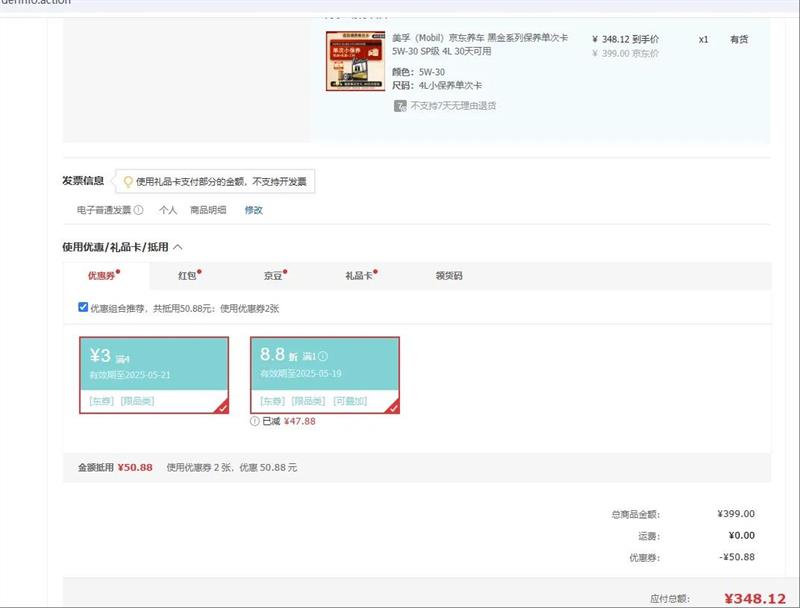
Task: Collapse the coupon/gift card/offset section
Action: (178, 247)
